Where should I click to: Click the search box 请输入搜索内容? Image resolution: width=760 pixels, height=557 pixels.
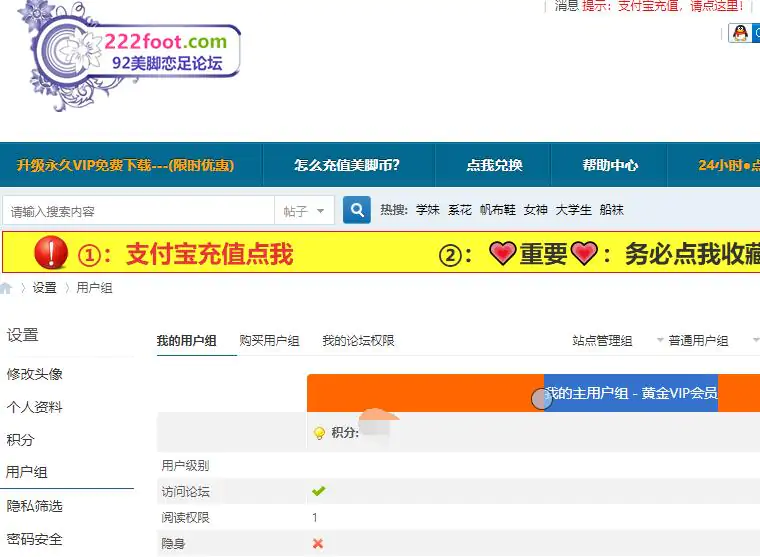139,211
